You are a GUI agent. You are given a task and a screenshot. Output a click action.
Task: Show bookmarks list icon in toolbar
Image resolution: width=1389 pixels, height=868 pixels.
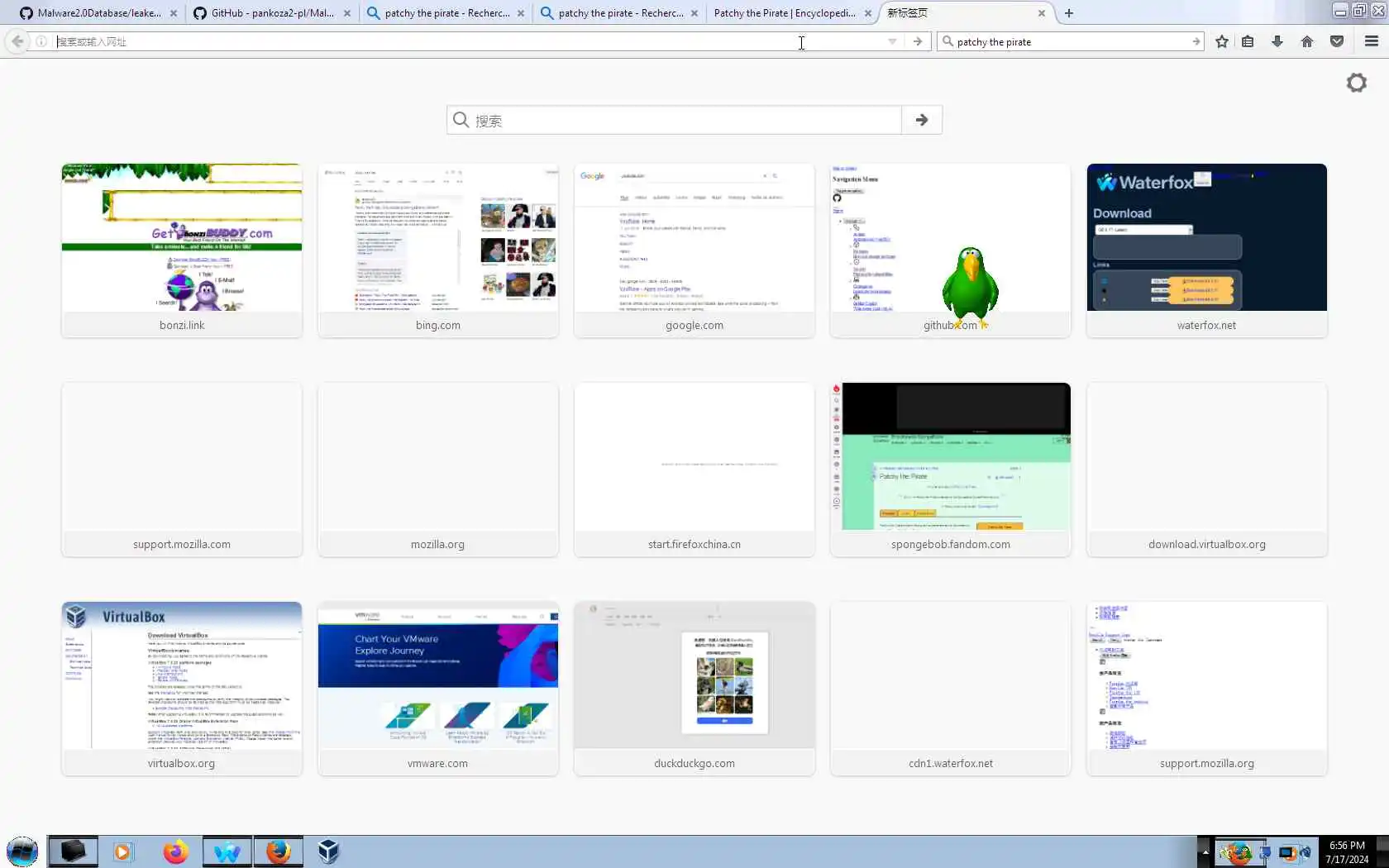click(x=1248, y=41)
